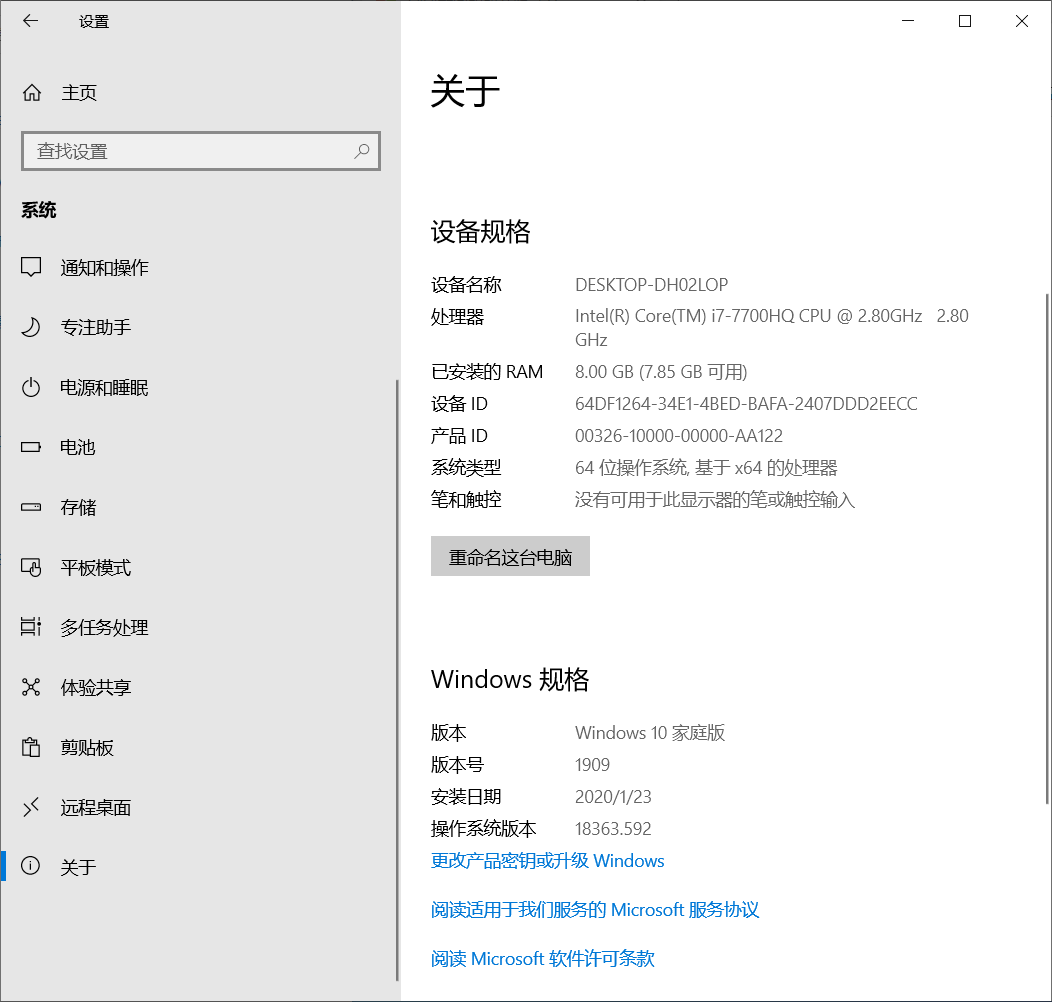The width and height of the screenshot is (1052, 1002).
Task: Open 远程桌面 settings
Action: click(199, 807)
